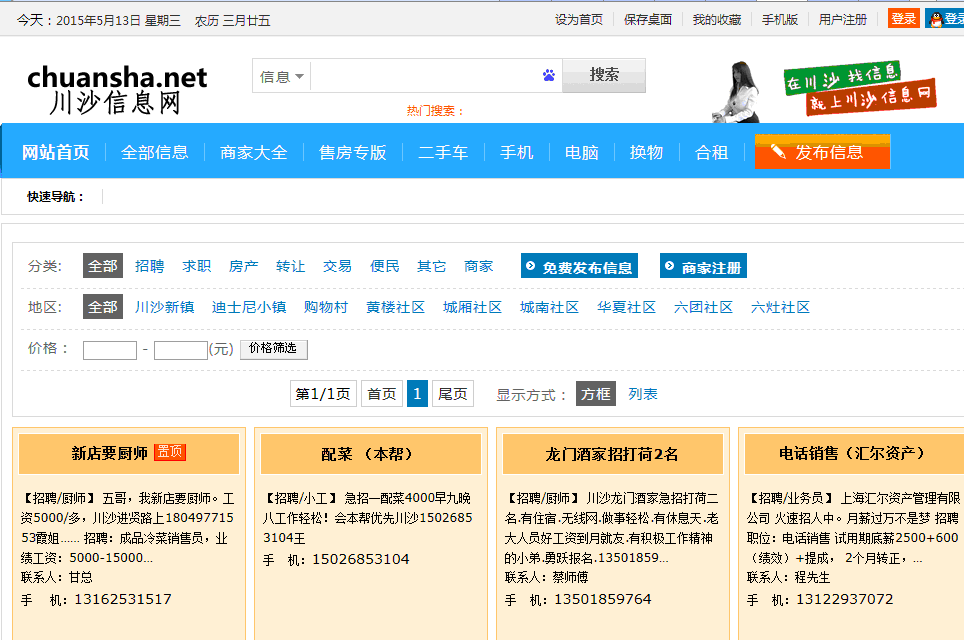Open 二手车 in the navigation bar
964x640 pixels.
coord(443,152)
